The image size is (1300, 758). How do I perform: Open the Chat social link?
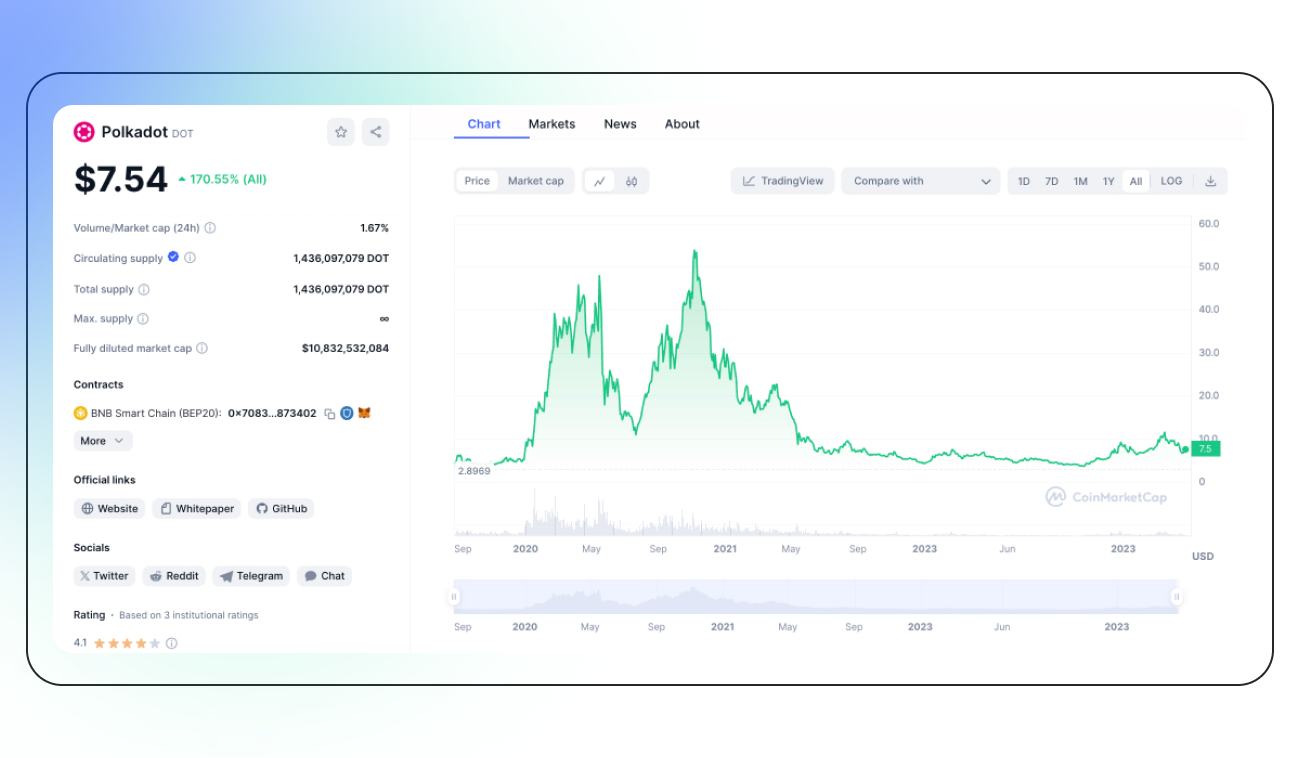click(x=325, y=576)
